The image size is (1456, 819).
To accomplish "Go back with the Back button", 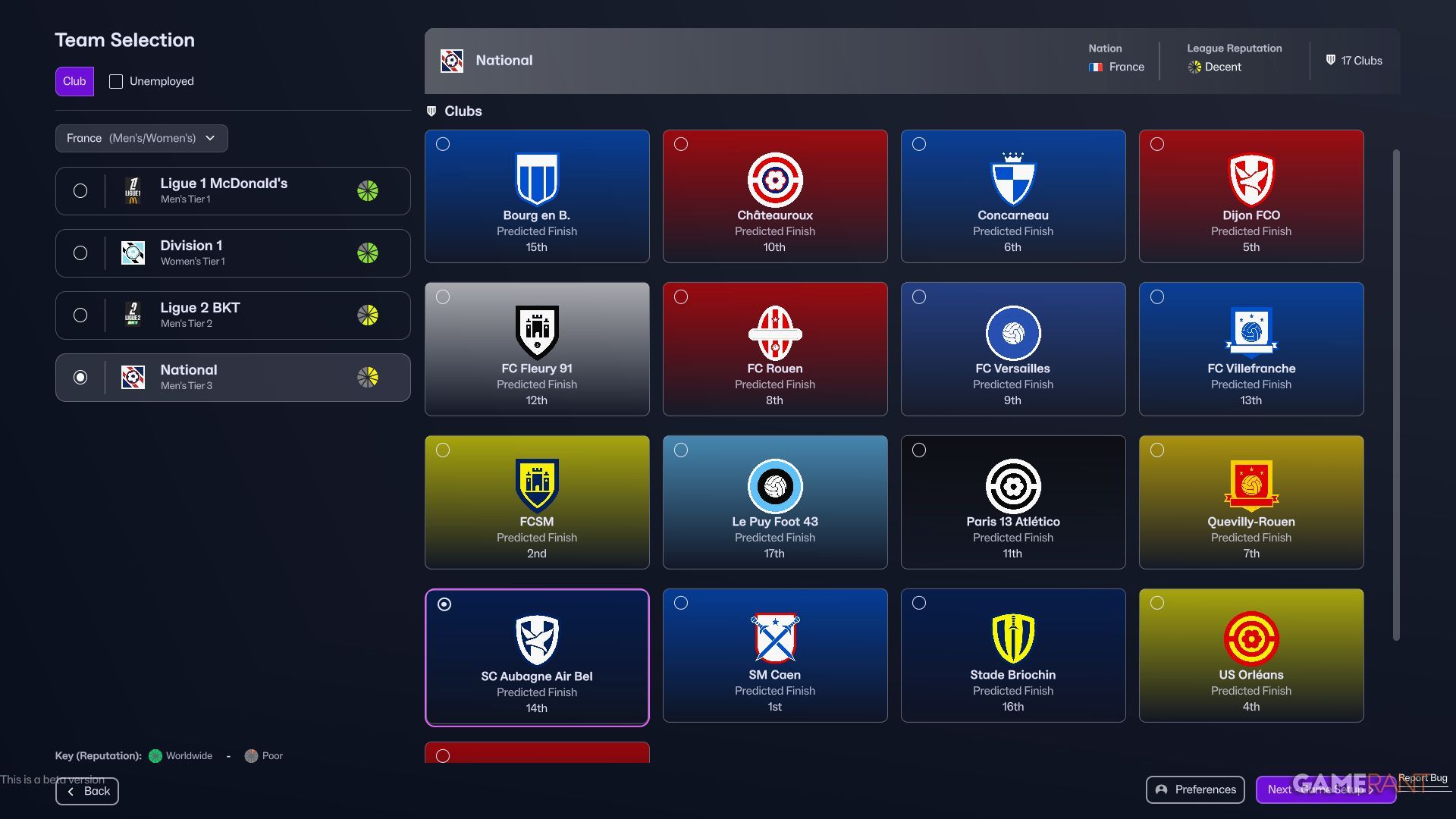I will click(87, 791).
